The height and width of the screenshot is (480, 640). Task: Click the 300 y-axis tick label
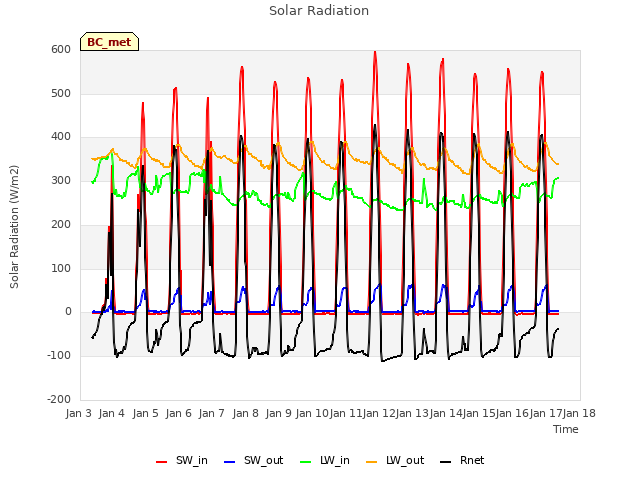click(61, 180)
